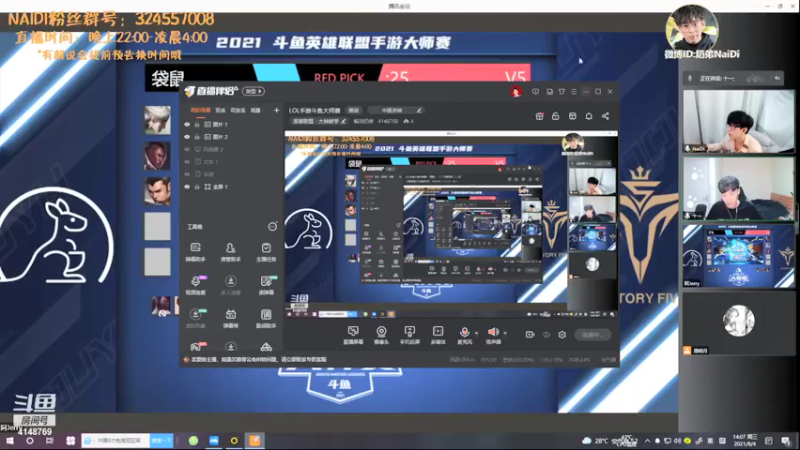Open orange app in taskbar
800x450 pixels.
255,441
